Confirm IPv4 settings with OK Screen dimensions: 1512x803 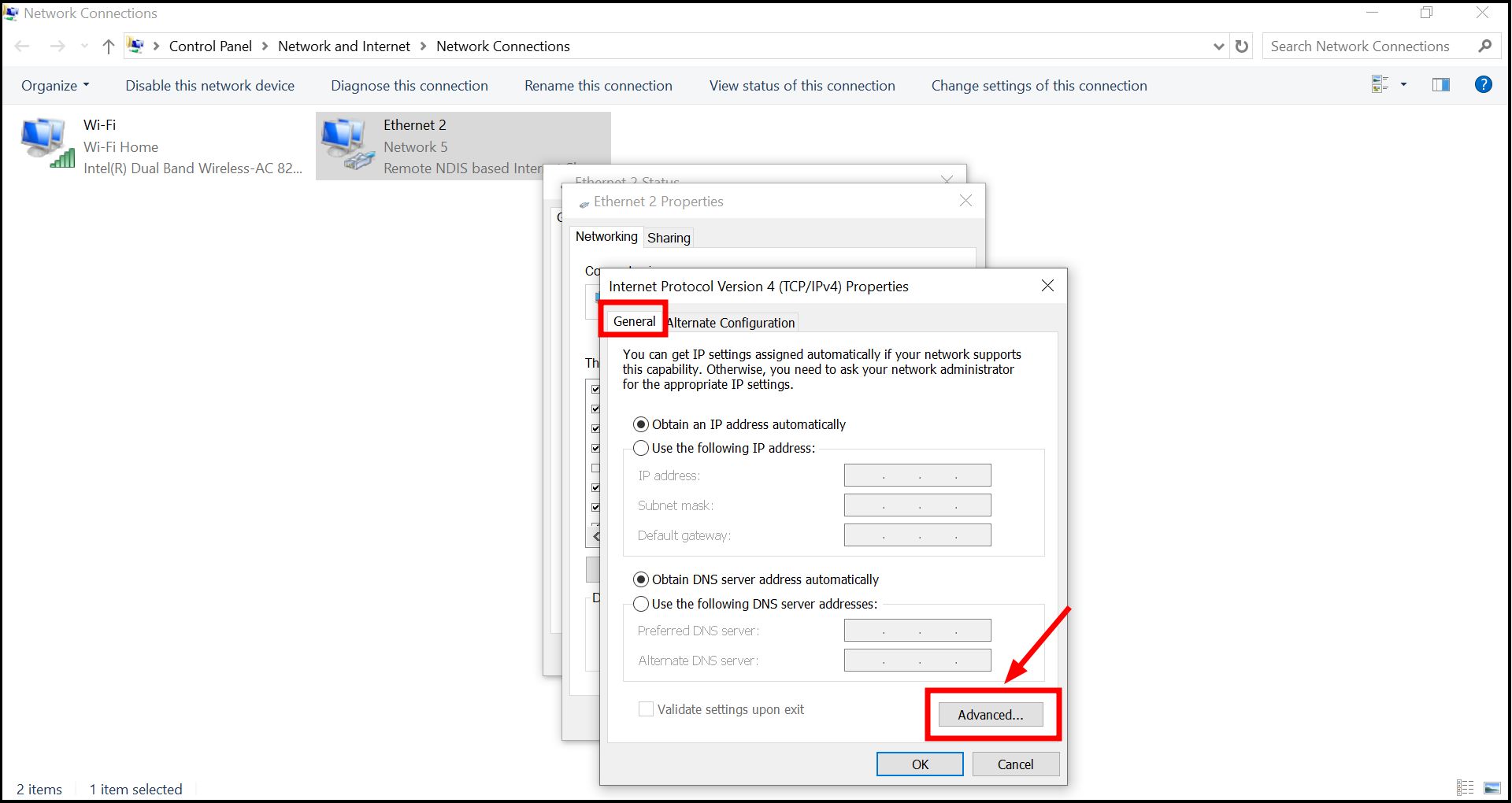920,764
